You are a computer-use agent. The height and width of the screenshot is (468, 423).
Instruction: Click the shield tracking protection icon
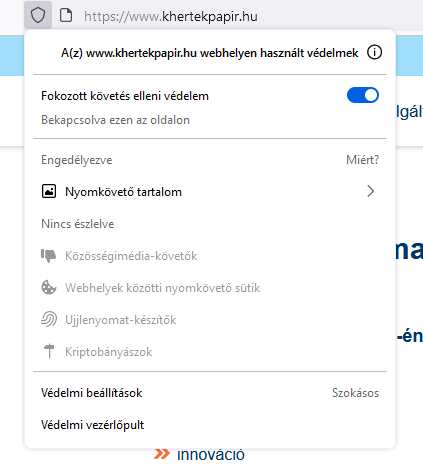pyautogui.click(x=38, y=15)
